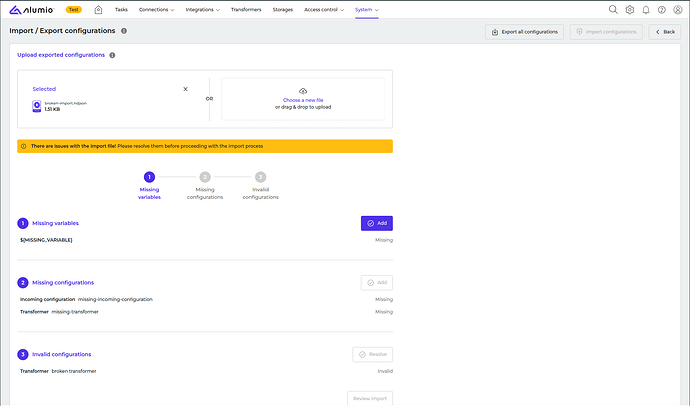Click info icon next to Upload exported configurations

(x=112, y=55)
